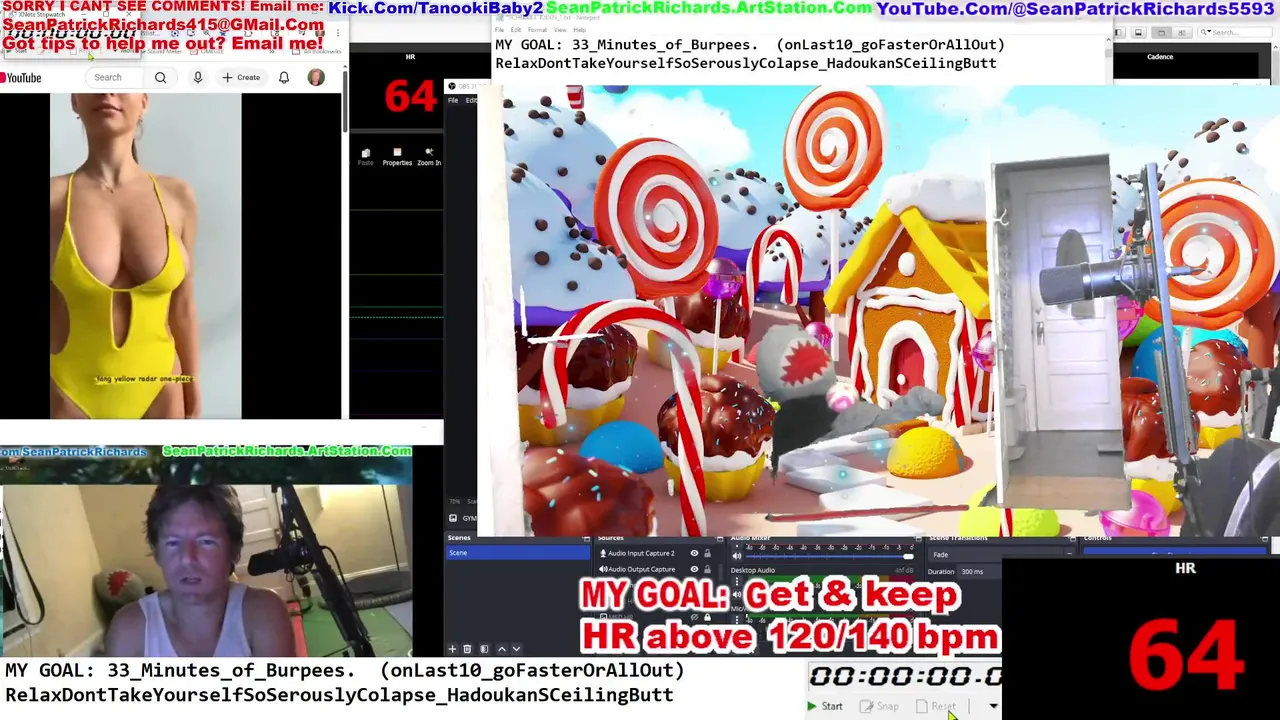Click the YouTube search field
1280x720 pixels.
pyautogui.click(x=115, y=78)
